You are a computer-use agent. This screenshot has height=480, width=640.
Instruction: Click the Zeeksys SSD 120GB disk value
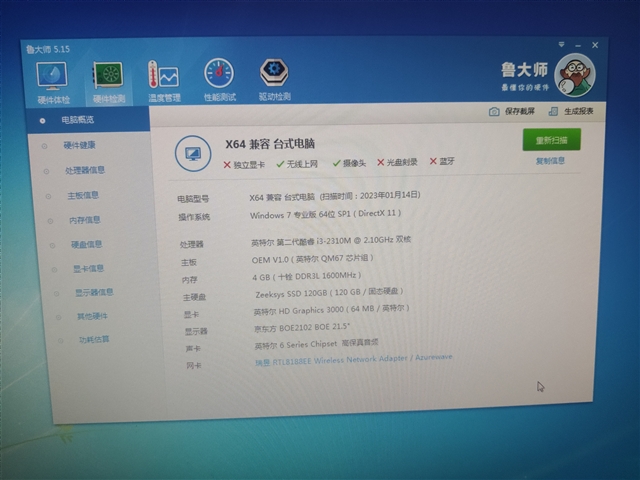(329, 293)
